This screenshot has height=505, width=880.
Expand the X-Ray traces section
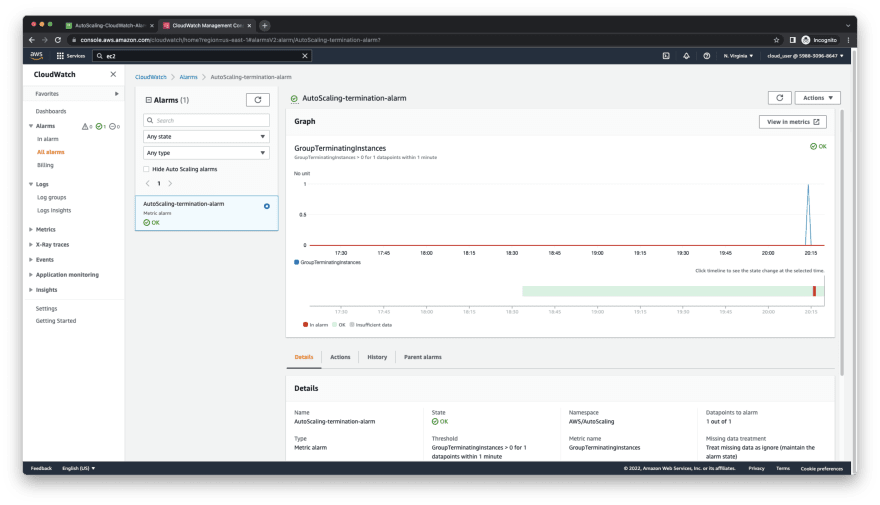point(31,245)
